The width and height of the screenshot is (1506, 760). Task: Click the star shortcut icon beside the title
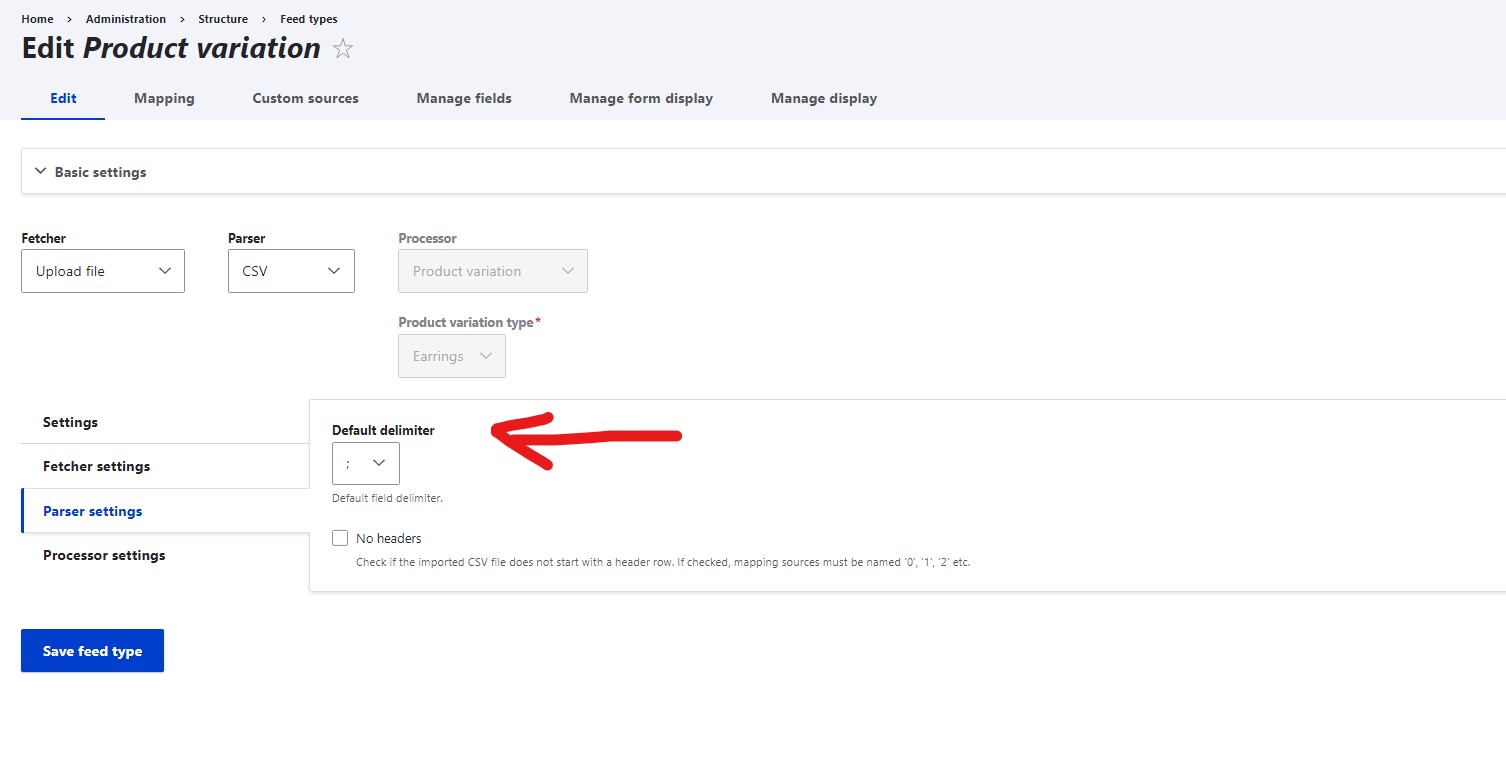[343, 49]
